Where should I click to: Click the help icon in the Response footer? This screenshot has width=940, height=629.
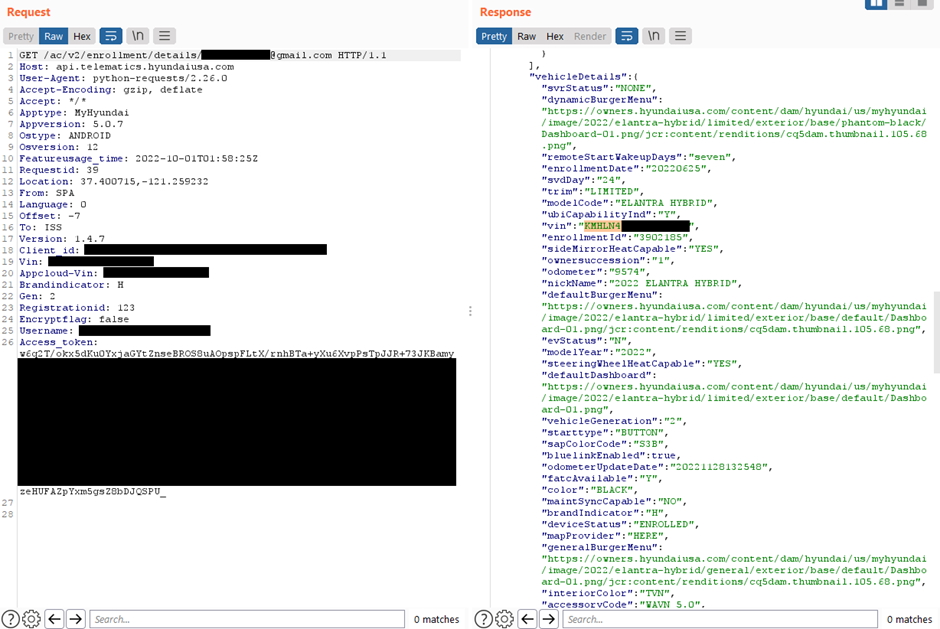484,618
